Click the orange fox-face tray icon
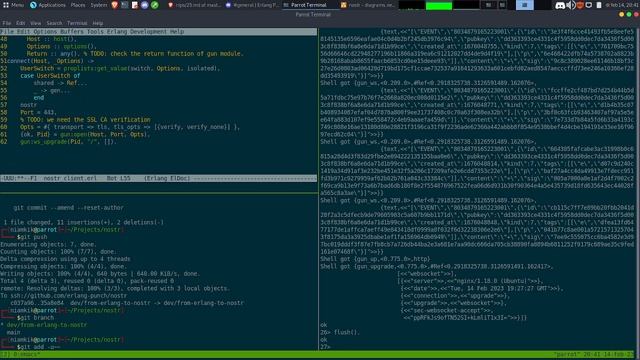 [x=580, y=5]
